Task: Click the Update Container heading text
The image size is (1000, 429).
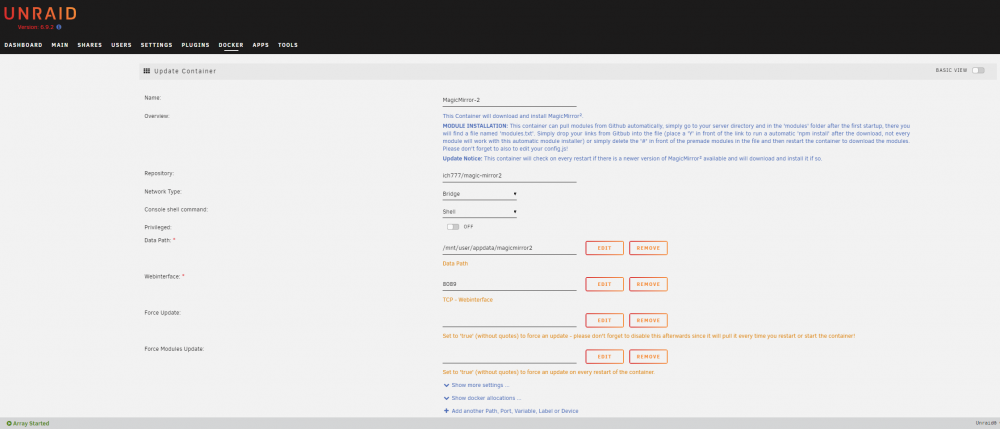Action: click(x=185, y=71)
